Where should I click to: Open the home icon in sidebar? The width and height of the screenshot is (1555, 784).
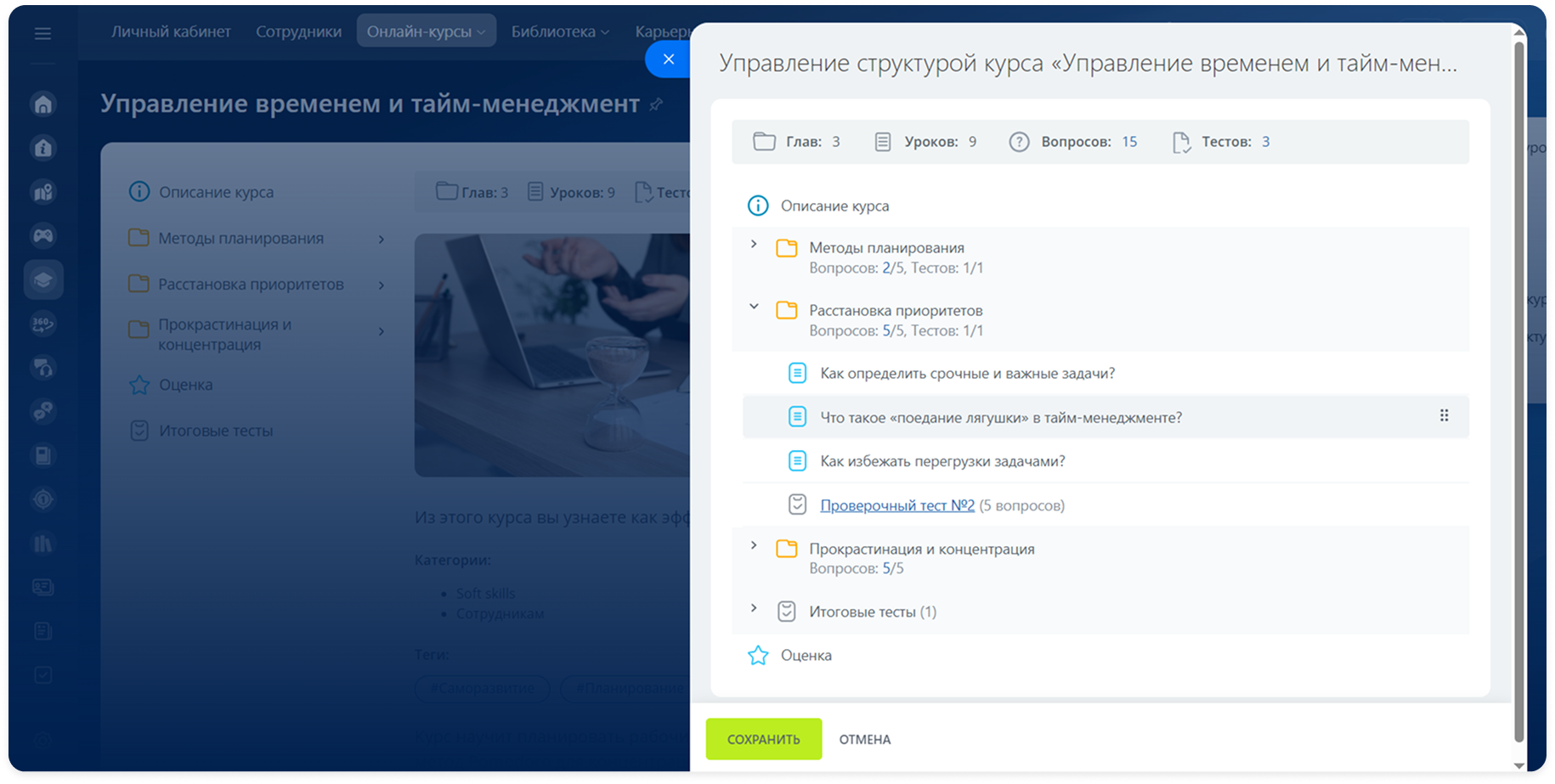coord(43,104)
